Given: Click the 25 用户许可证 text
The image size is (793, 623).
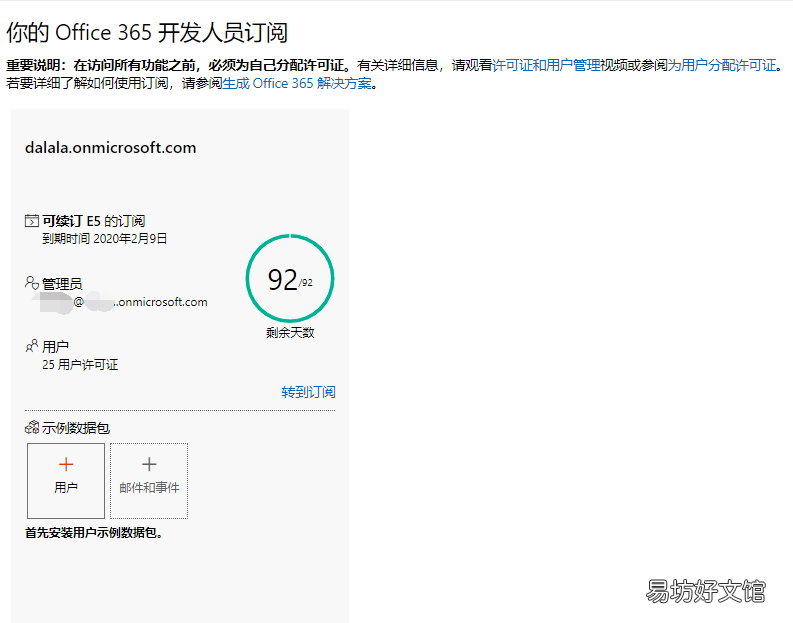Looking at the screenshot, I should 80,365.
